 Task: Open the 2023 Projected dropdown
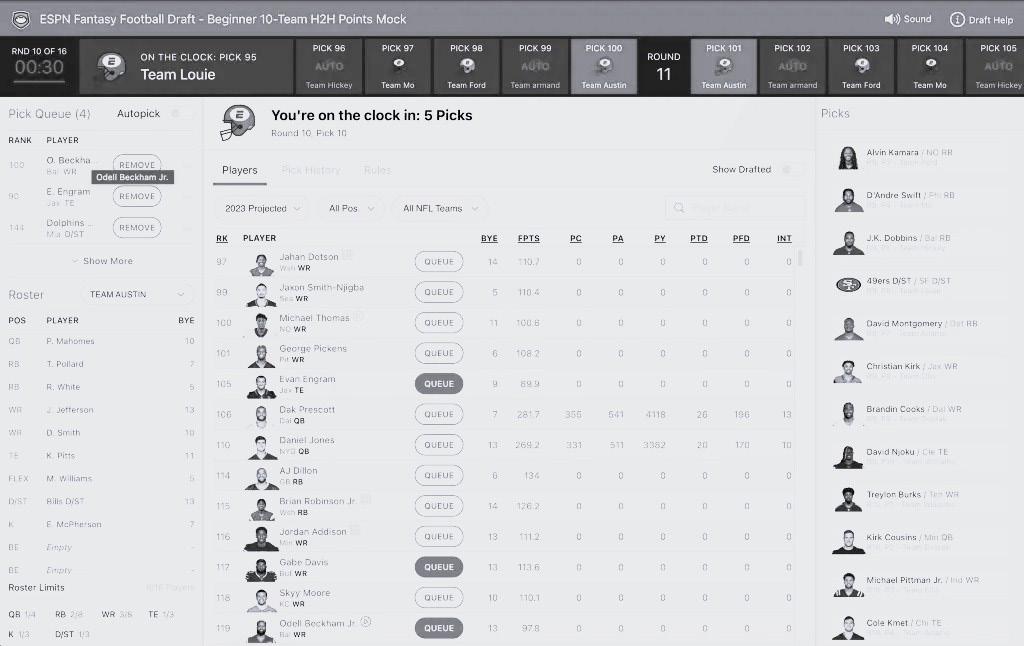[x=263, y=208]
